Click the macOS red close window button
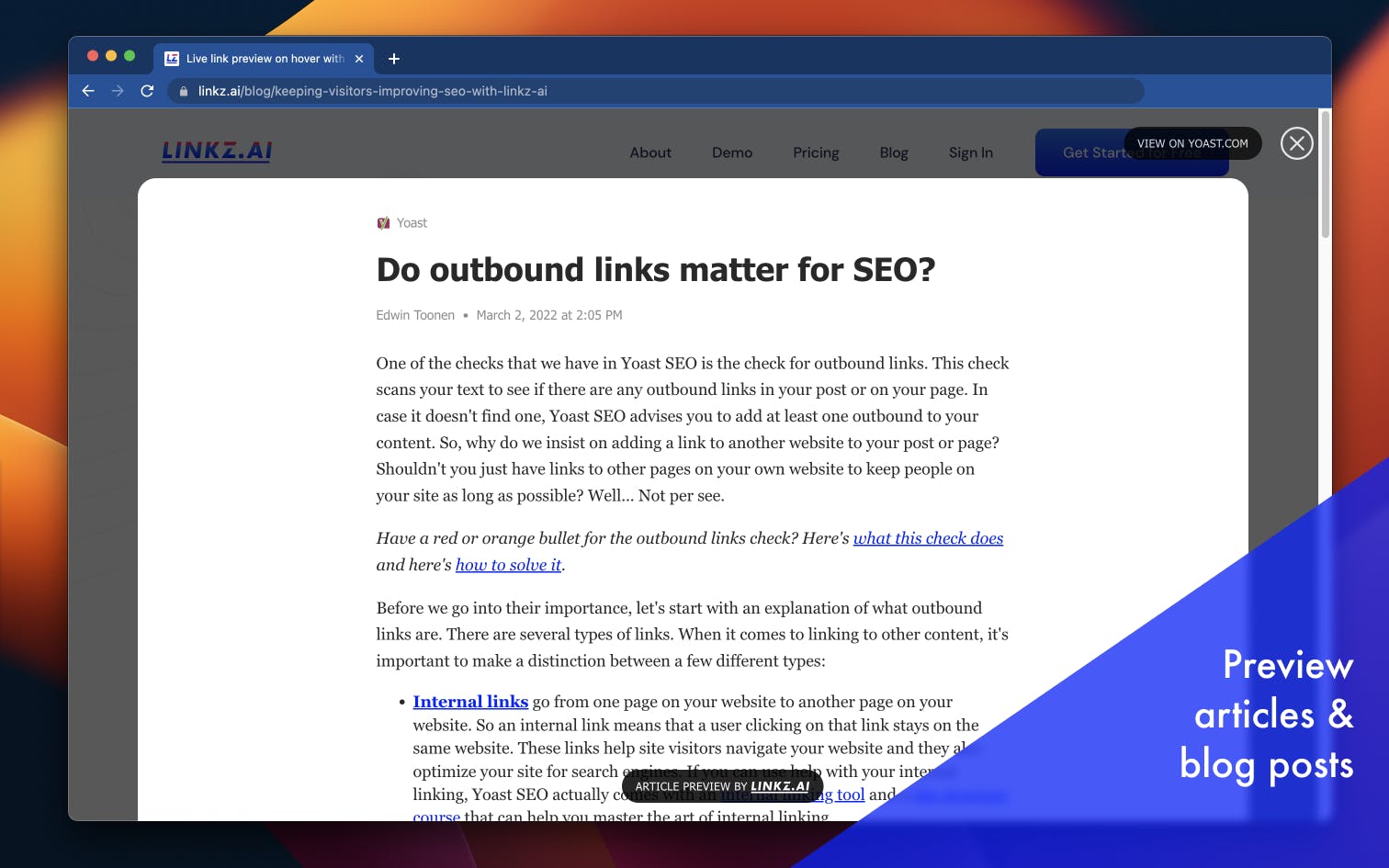 (93, 56)
